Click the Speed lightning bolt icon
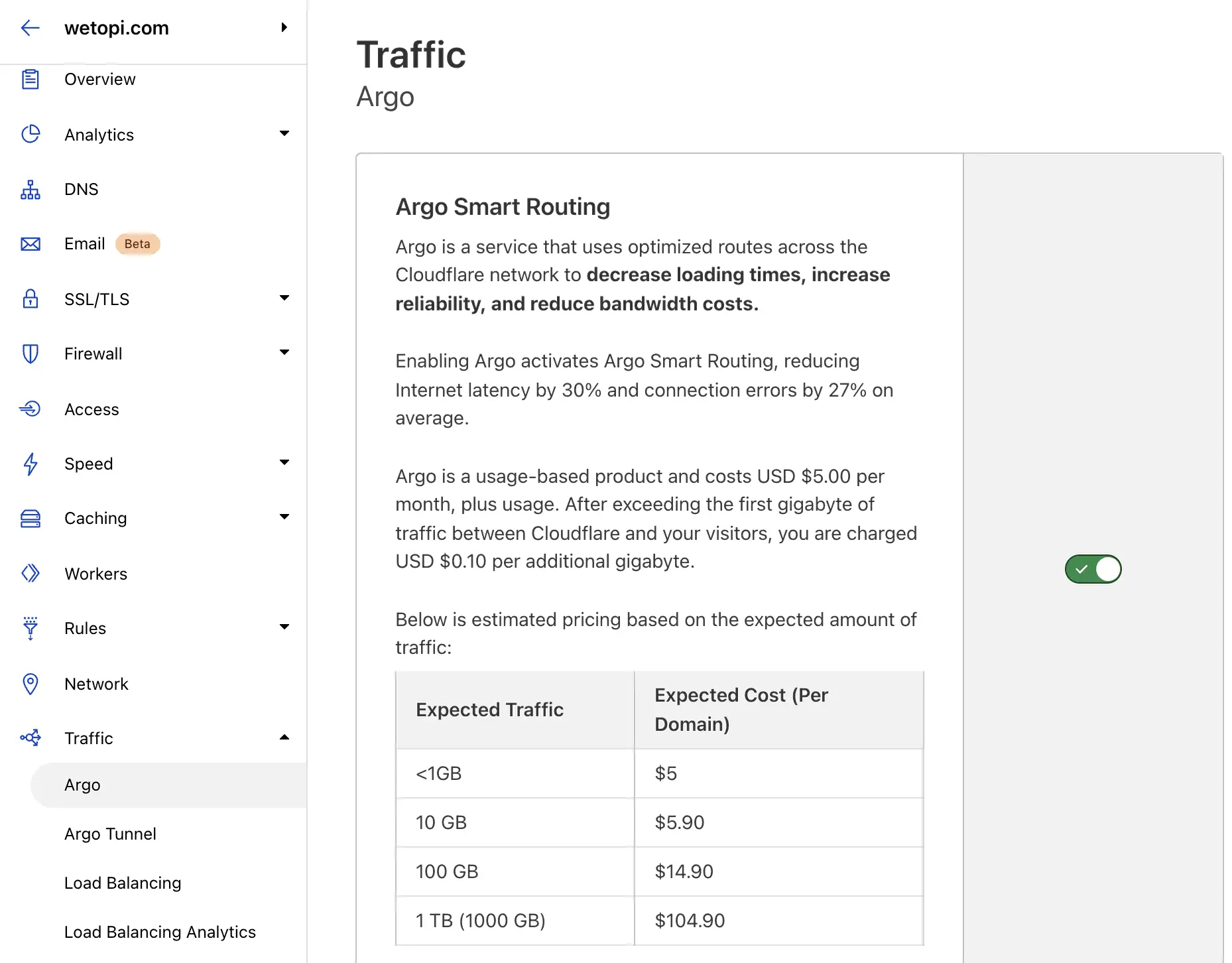 coord(31,464)
